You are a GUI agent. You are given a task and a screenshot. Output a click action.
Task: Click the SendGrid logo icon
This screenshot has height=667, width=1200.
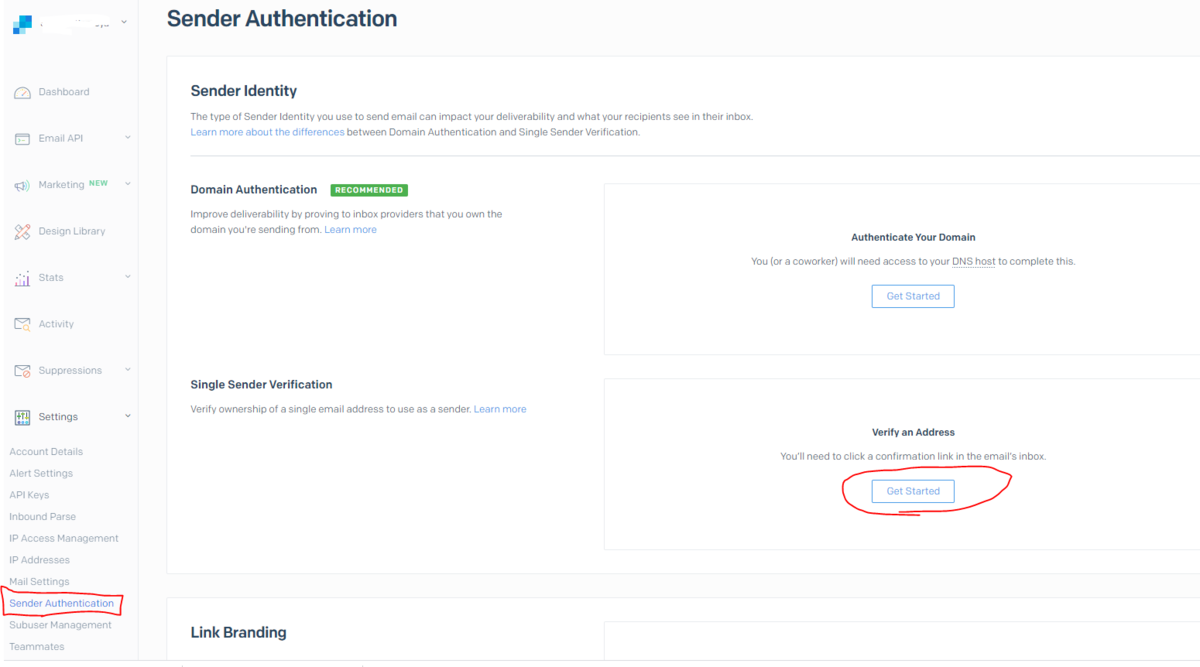(22, 25)
